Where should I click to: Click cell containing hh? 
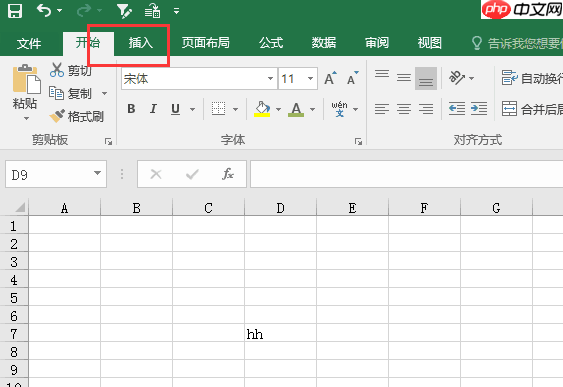pyautogui.click(x=280, y=334)
